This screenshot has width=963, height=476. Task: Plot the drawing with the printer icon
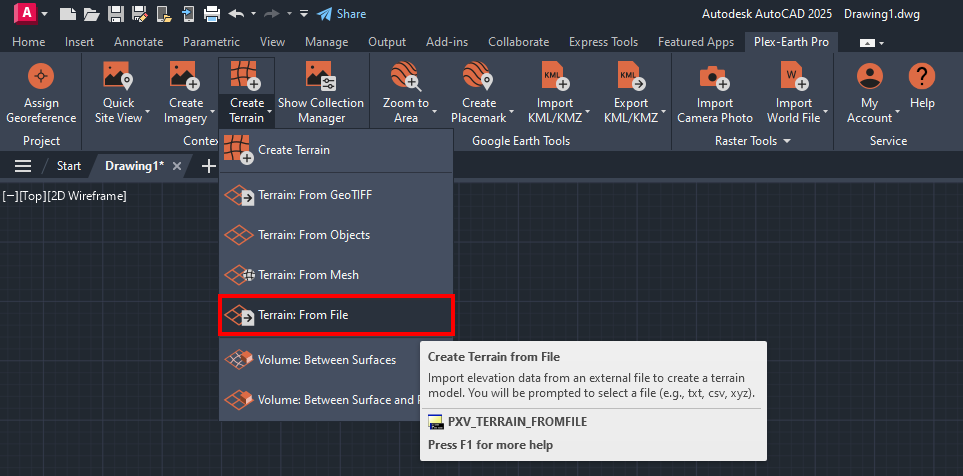click(x=212, y=14)
